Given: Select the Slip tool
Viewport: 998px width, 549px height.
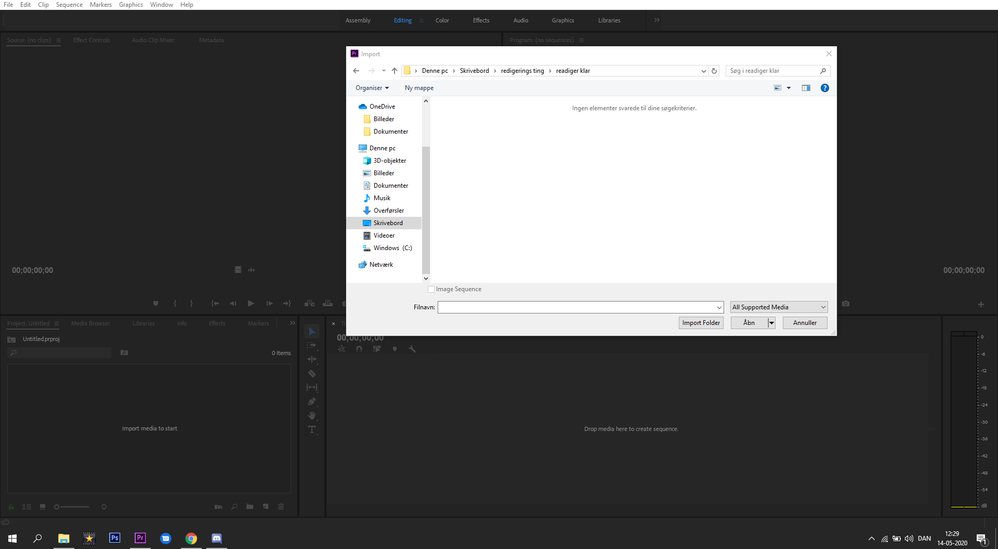Looking at the screenshot, I should pyautogui.click(x=312, y=387).
